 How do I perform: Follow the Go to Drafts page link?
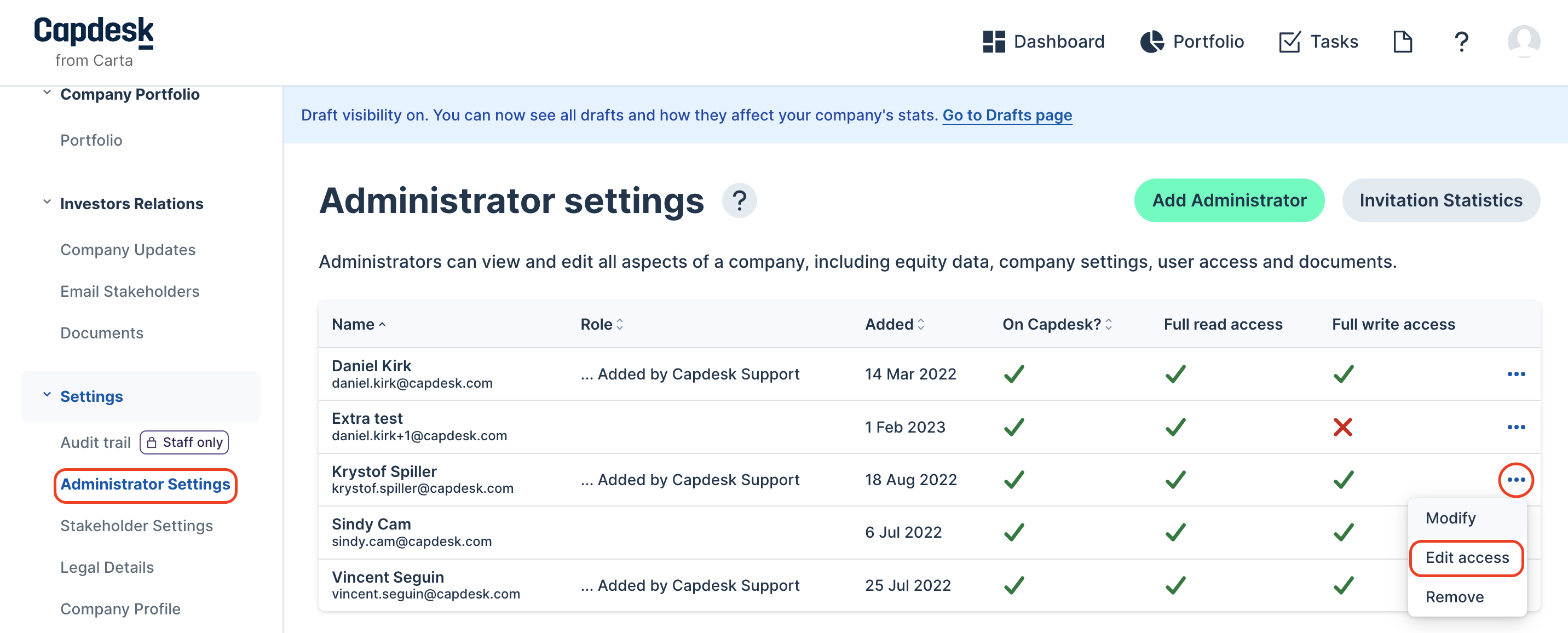[x=1007, y=115]
